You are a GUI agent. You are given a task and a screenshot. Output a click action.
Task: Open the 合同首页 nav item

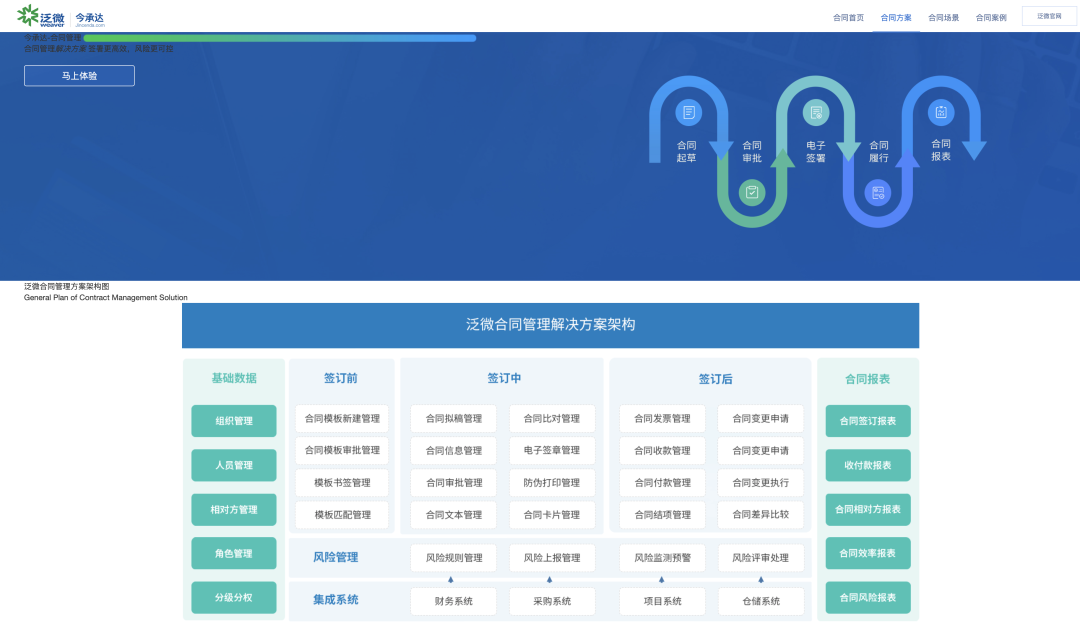pyautogui.click(x=848, y=18)
